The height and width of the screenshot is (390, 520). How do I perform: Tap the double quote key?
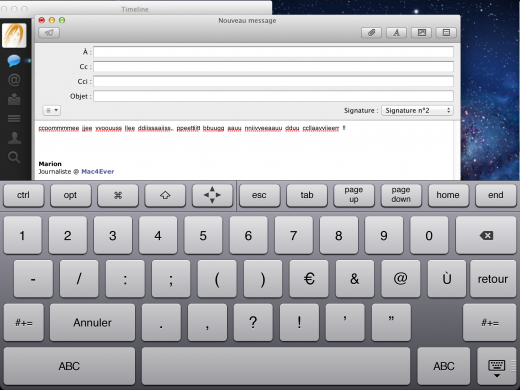click(x=391, y=322)
